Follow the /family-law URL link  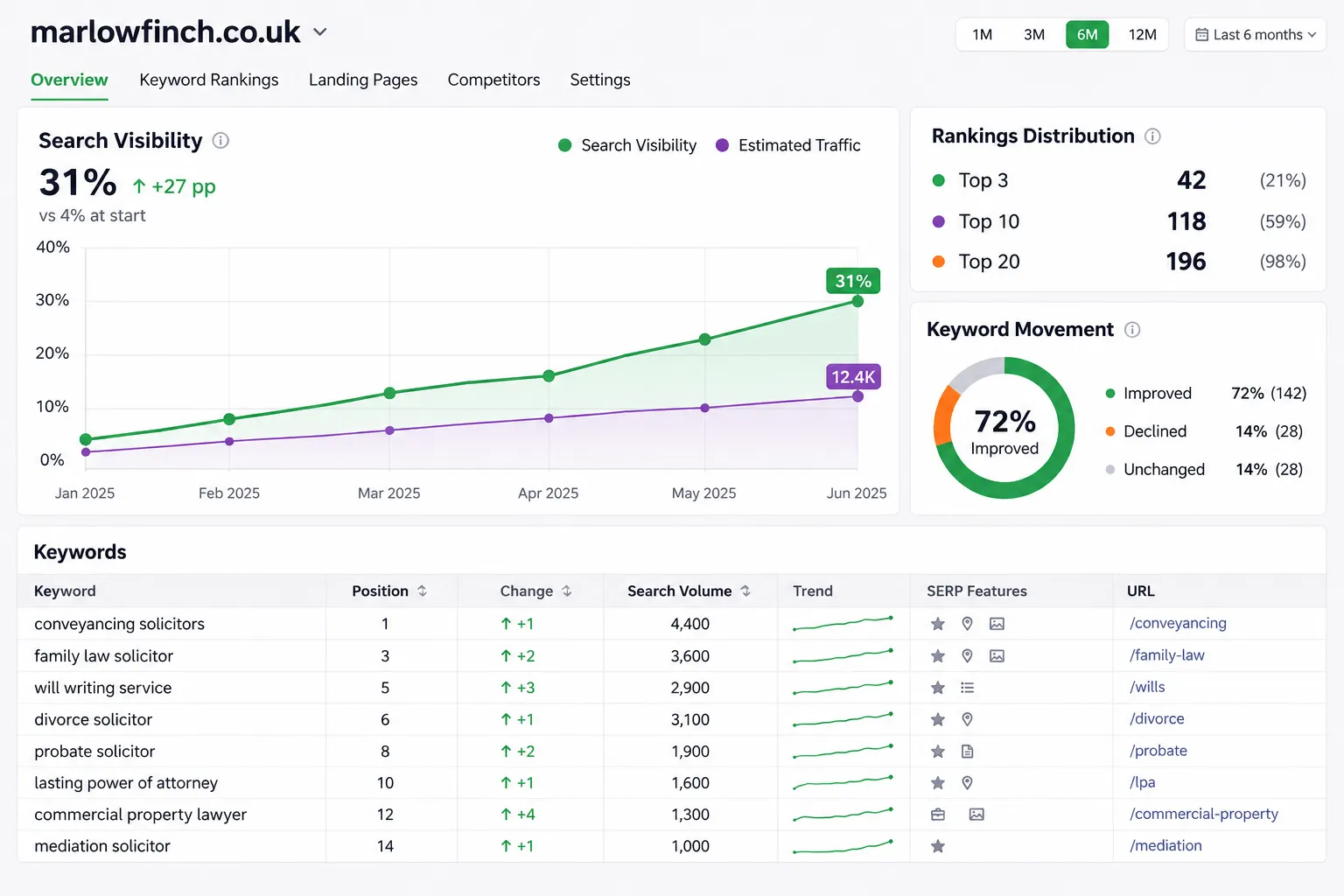(x=1166, y=655)
